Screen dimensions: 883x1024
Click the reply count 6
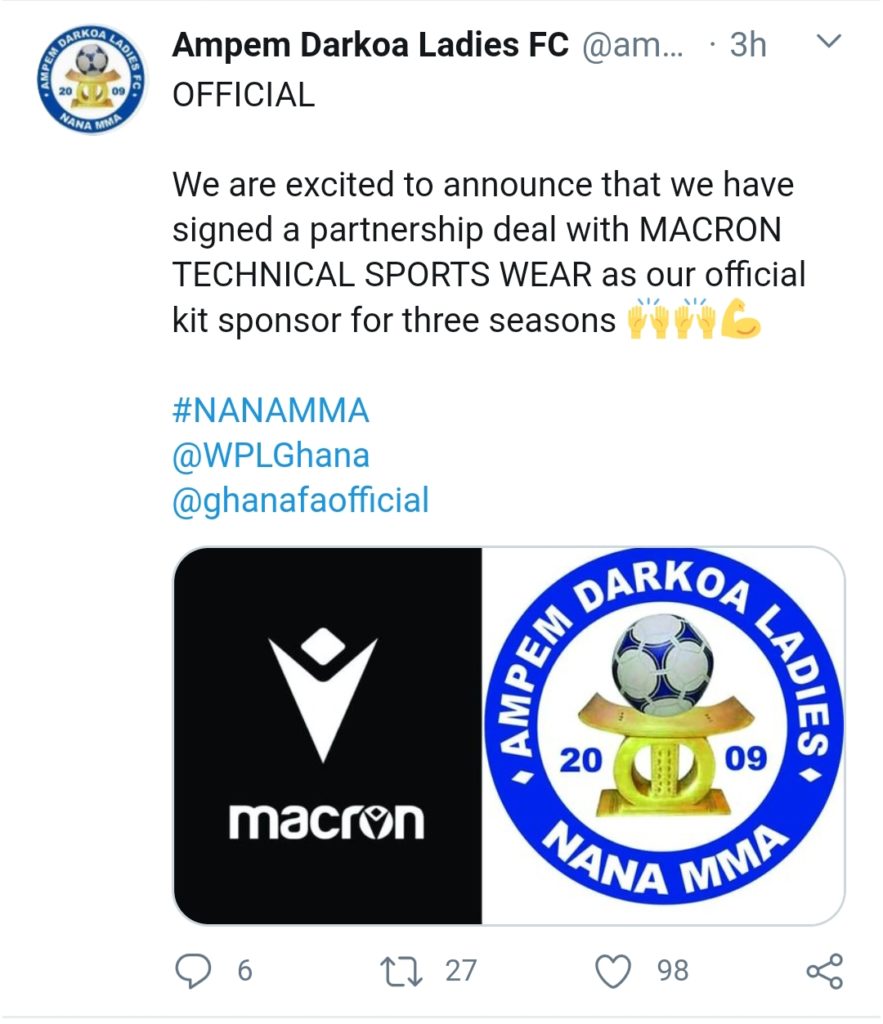coord(243,970)
